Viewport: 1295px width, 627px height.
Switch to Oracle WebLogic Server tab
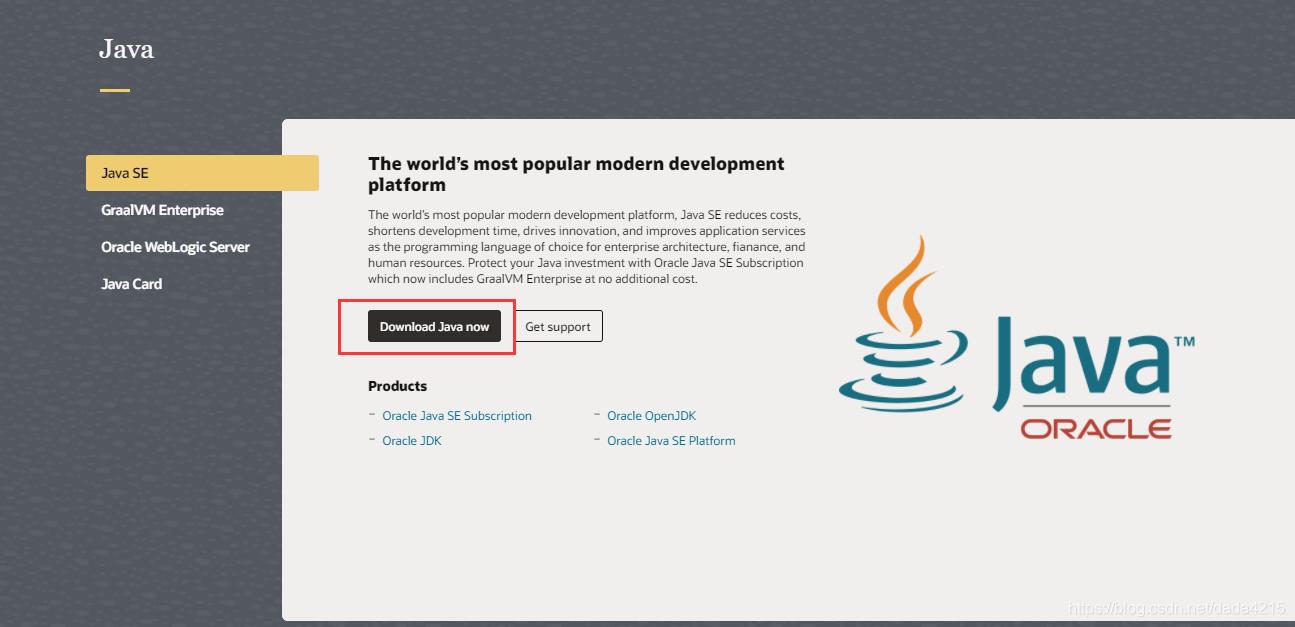pyautogui.click(x=175, y=247)
